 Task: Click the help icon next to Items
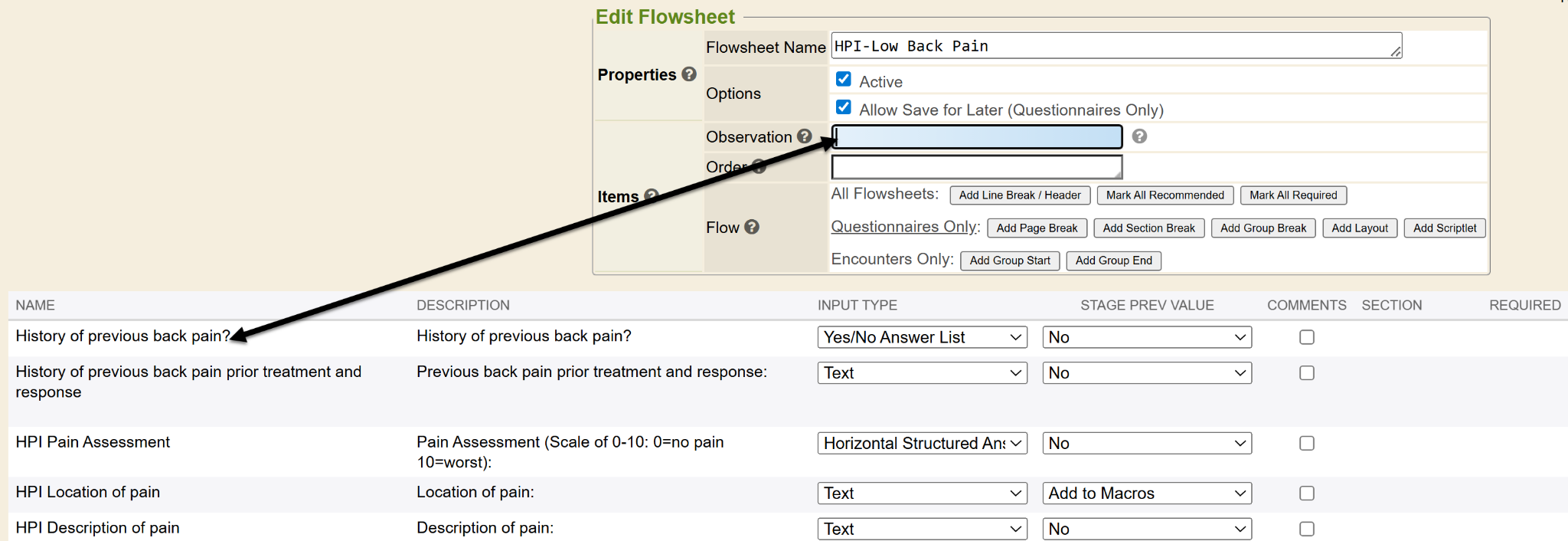point(652,195)
